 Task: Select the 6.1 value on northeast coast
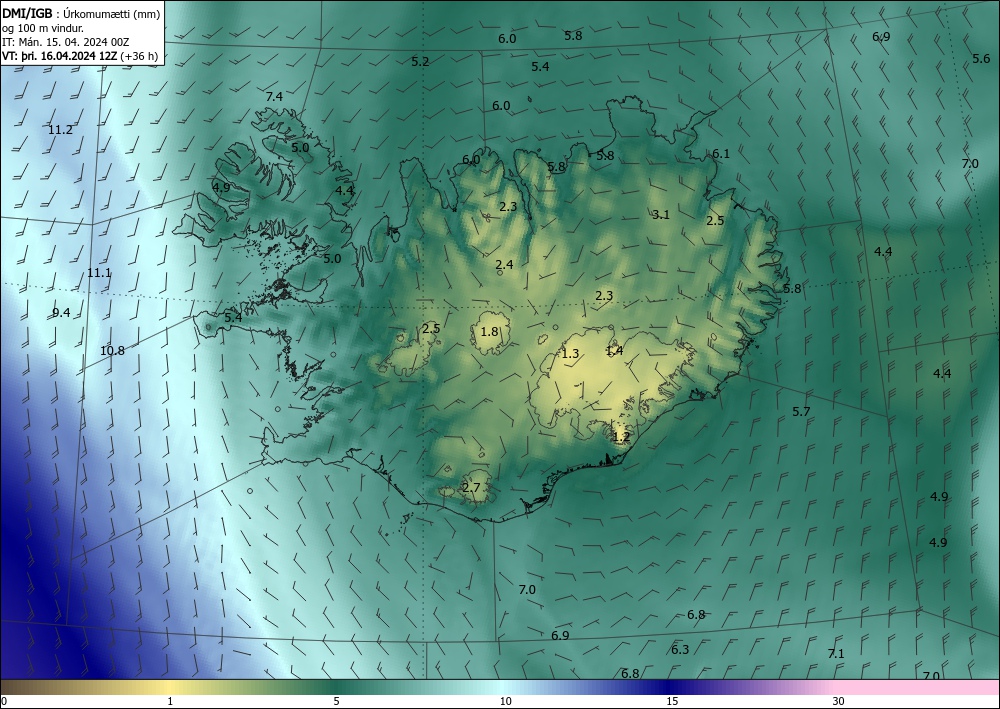(721, 154)
